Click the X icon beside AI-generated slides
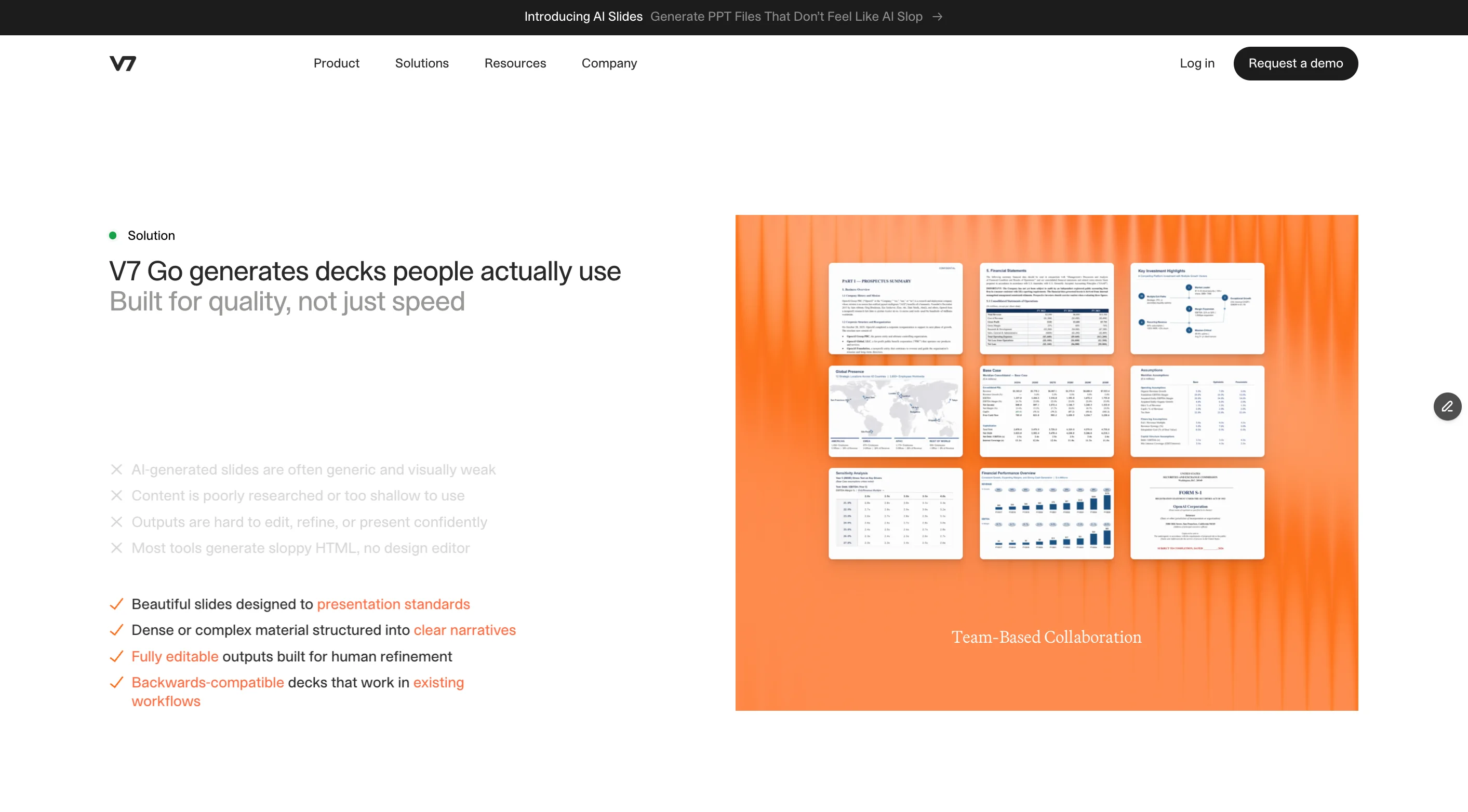The height and width of the screenshot is (812, 1468). (x=116, y=469)
